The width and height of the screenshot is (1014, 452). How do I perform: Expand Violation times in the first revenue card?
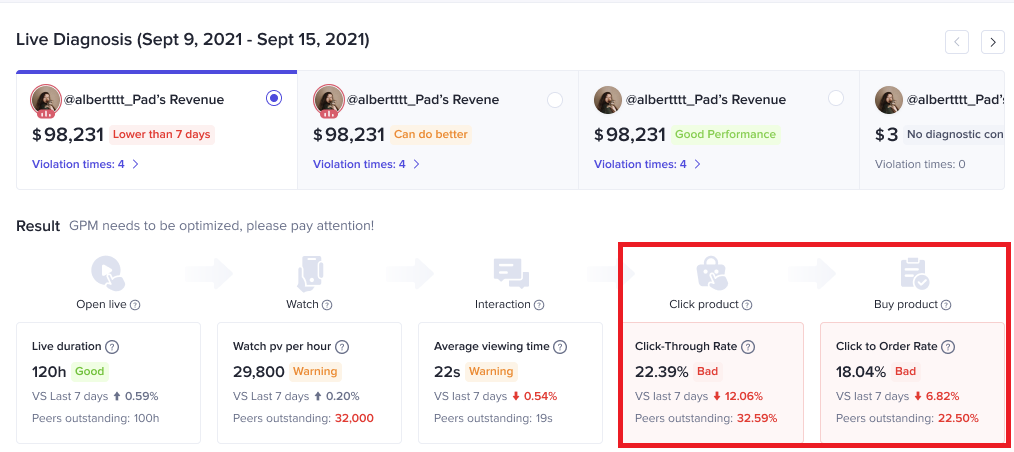[x=85, y=164]
